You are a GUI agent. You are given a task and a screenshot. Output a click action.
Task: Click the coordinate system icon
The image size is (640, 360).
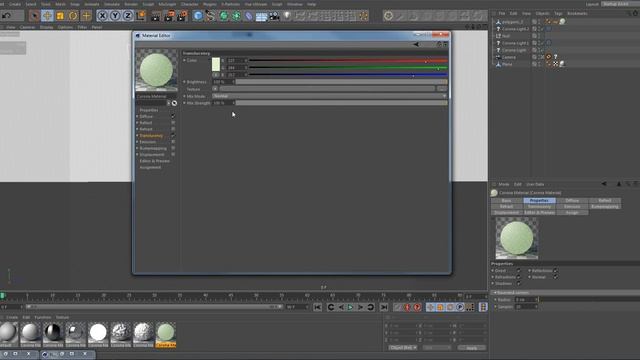tap(141, 16)
